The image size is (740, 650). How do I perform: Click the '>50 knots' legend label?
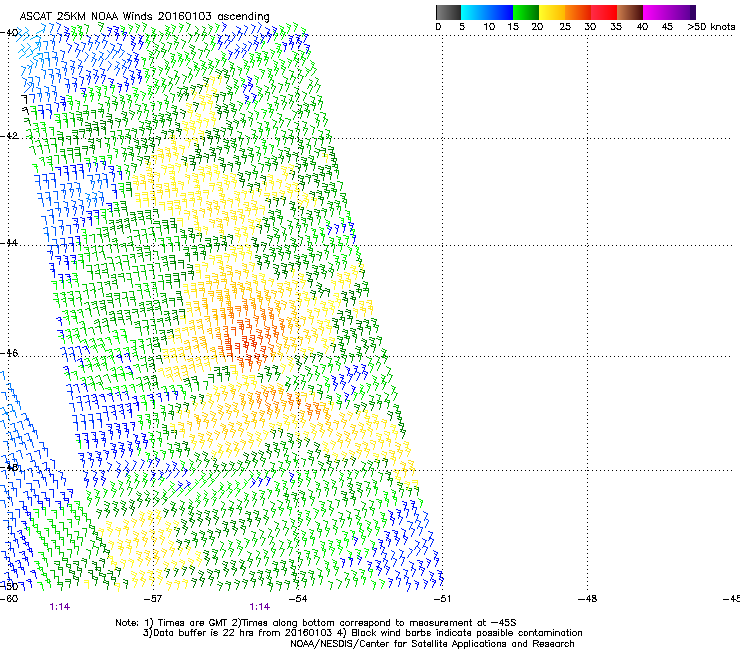point(711,26)
